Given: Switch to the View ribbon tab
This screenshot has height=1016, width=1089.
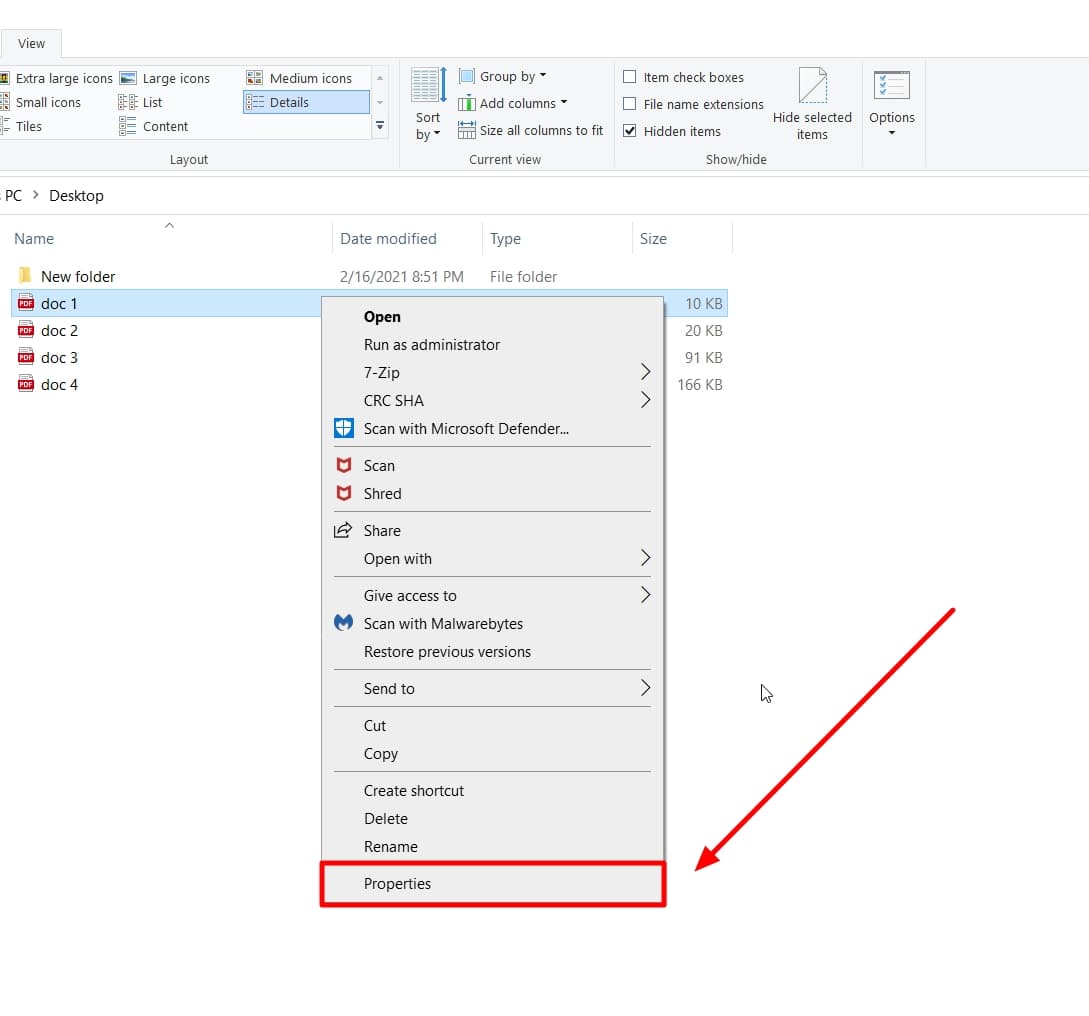Looking at the screenshot, I should 31,43.
